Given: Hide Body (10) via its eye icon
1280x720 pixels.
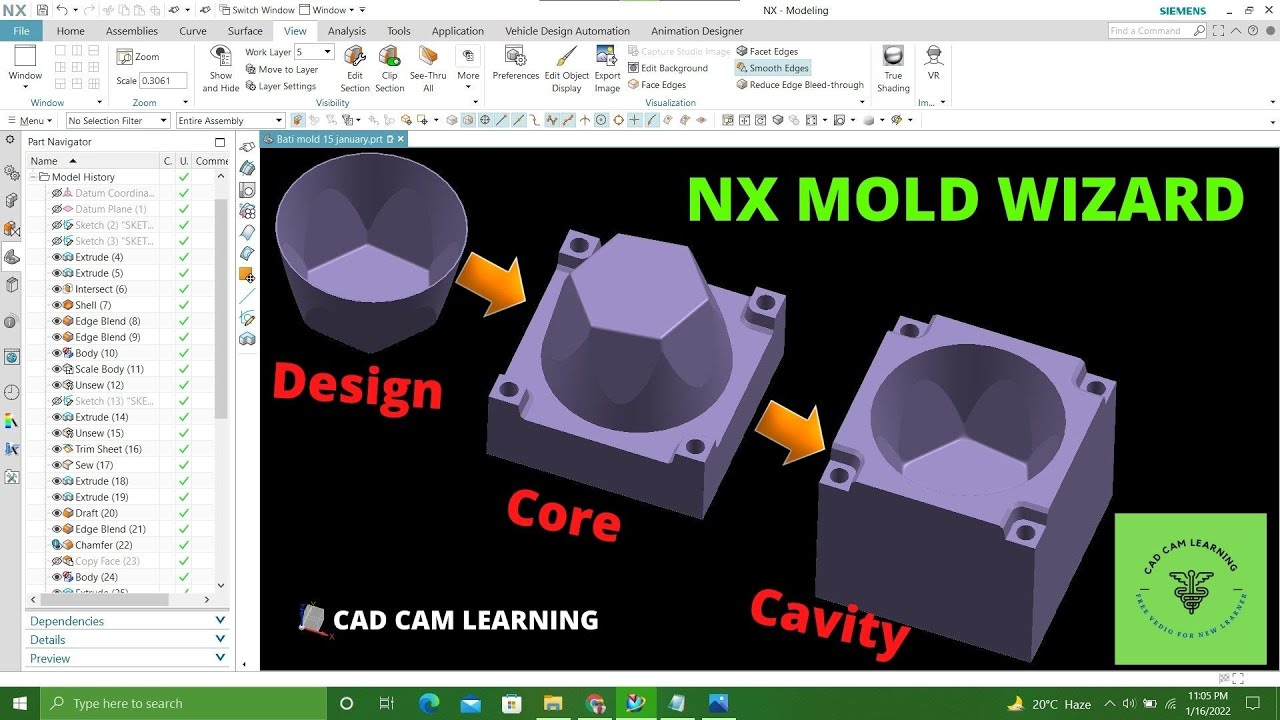Looking at the screenshot, I should 56,353.
